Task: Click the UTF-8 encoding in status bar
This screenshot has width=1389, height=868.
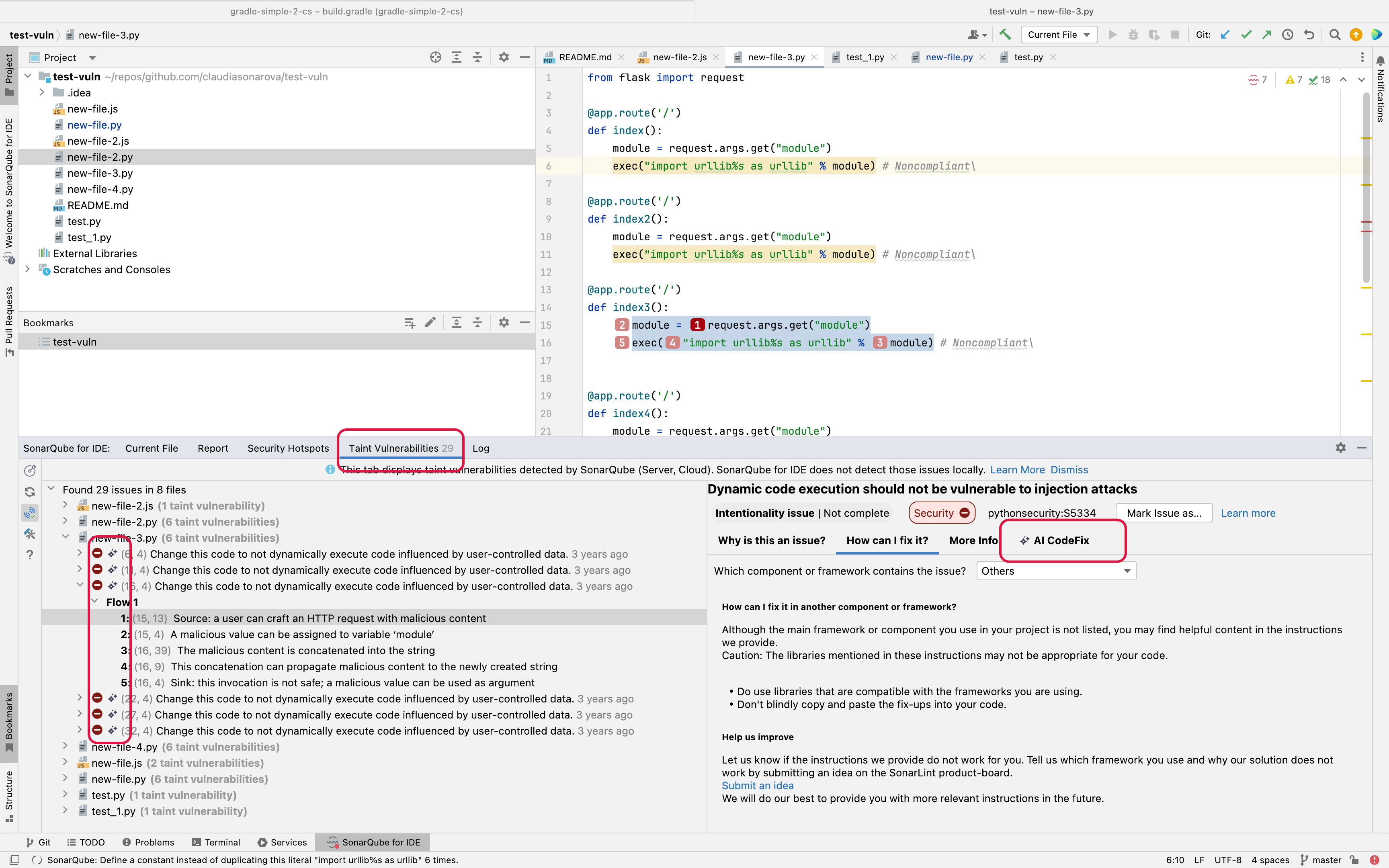Action: tap(1228, 860)
